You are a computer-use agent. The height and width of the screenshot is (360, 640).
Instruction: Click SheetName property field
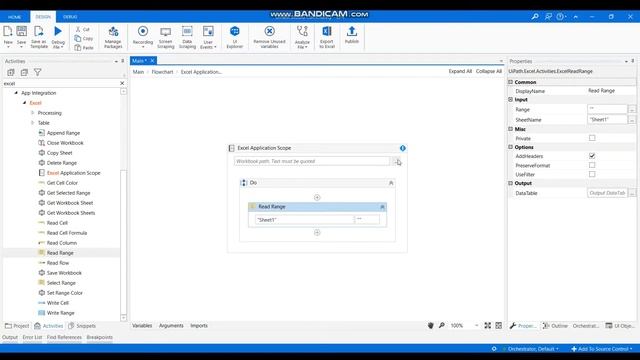click(x=607, y=120)
